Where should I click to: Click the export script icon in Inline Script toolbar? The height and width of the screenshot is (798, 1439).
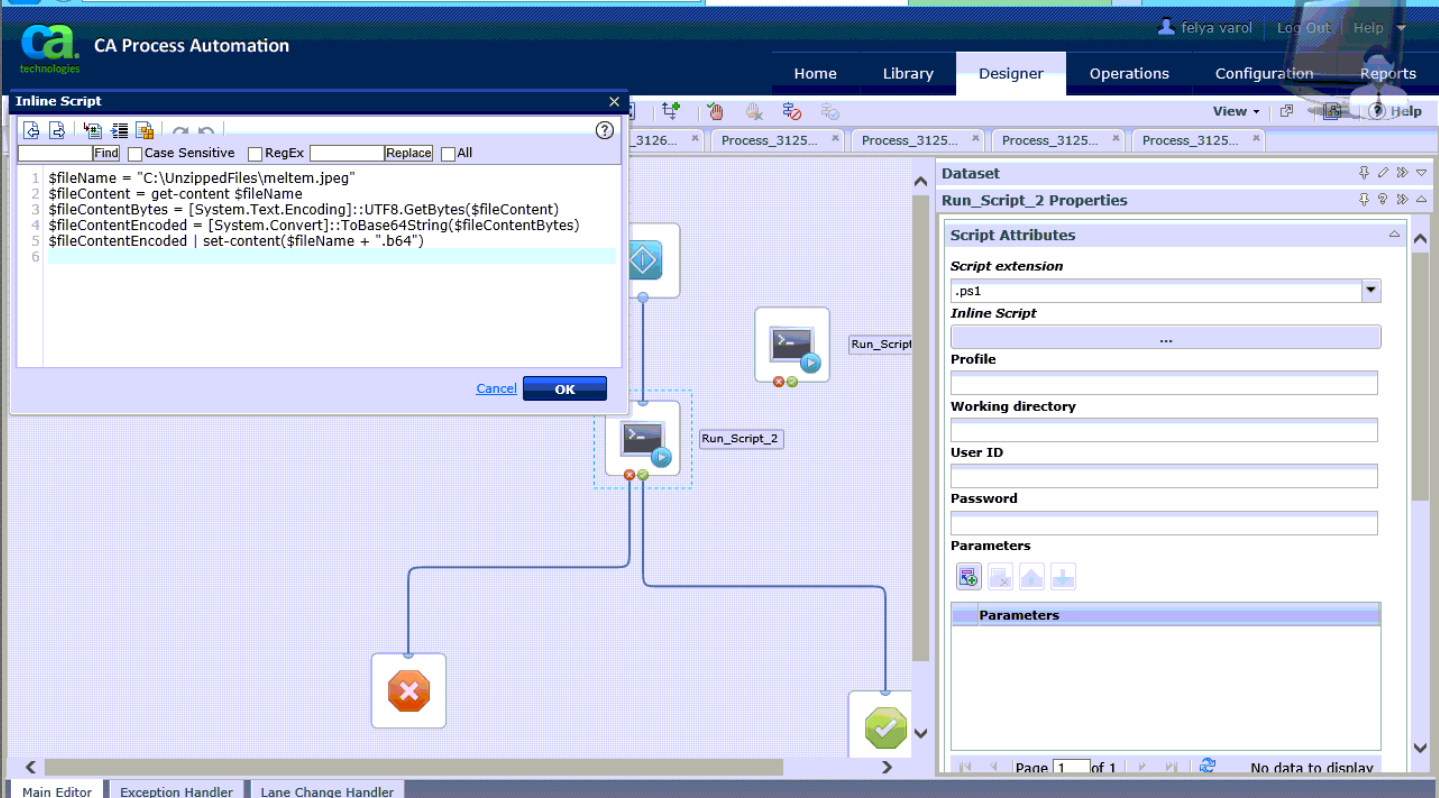pos(57,130)
